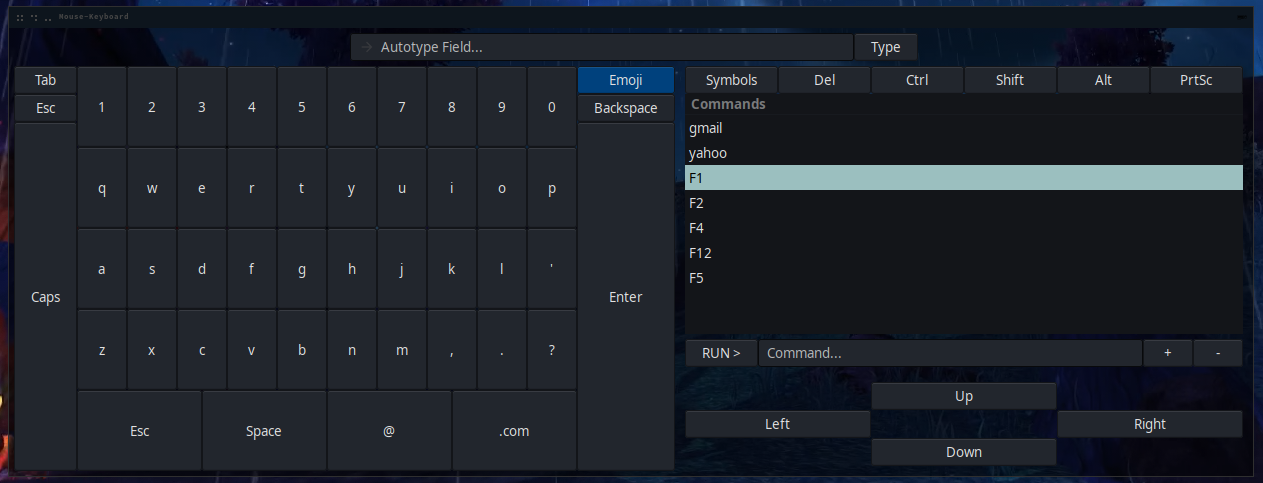Switch to the Symbols layout
1263x483 pixels.
pos(731,80)
